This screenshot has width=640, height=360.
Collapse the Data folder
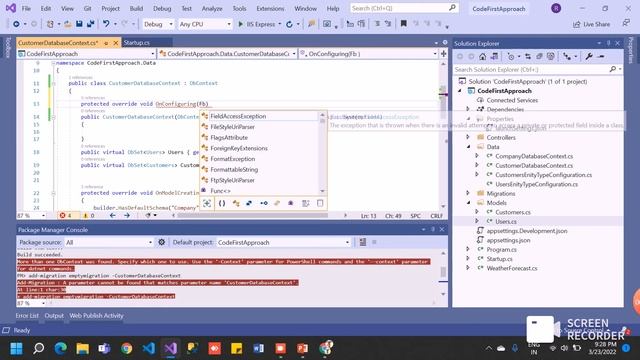coord(468,147)
